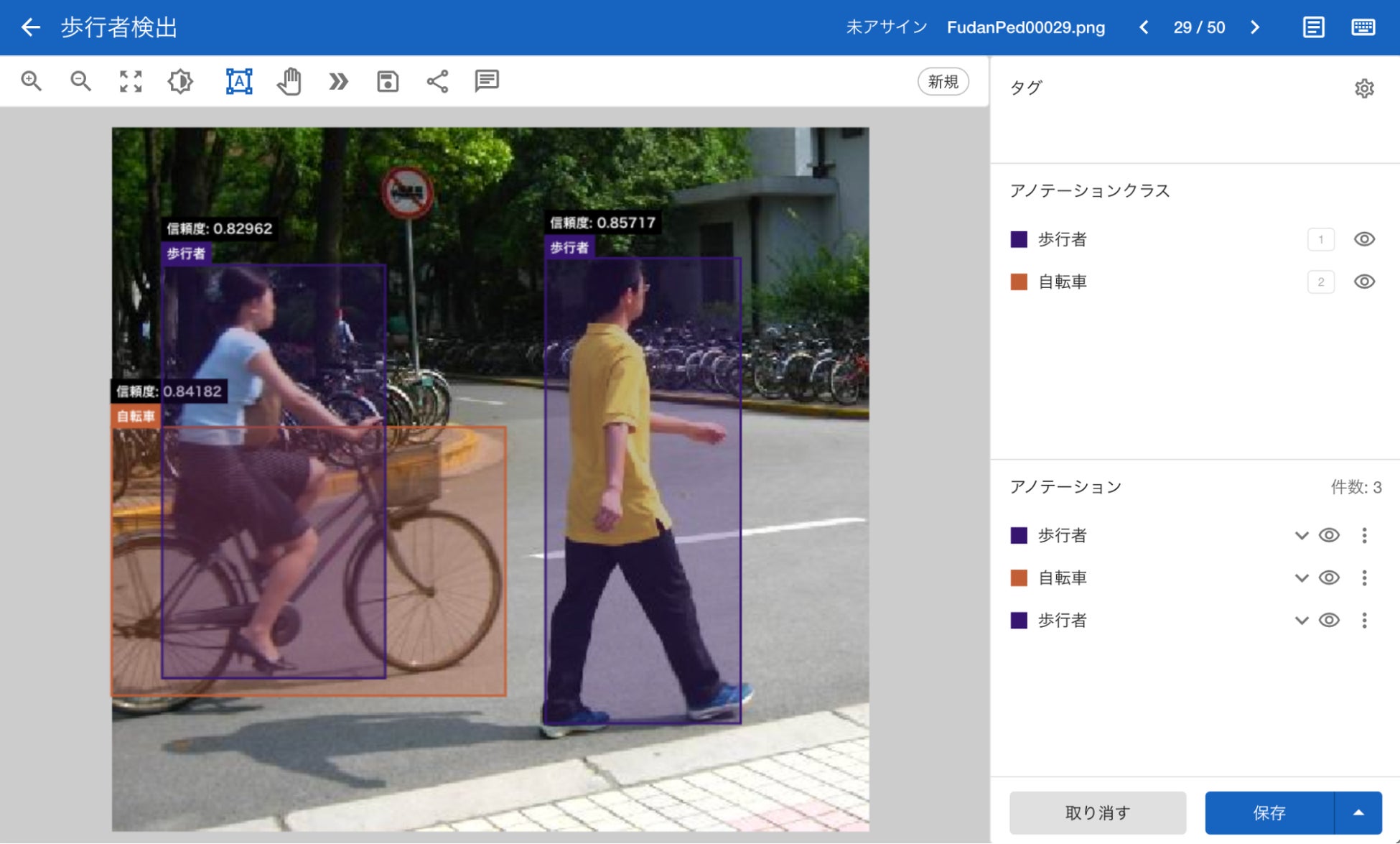Image resolution: width=1400 pixels, height=844 pixels.
Task: Toggle visibility of 歩行者 annotation class
Action: 1364,239
